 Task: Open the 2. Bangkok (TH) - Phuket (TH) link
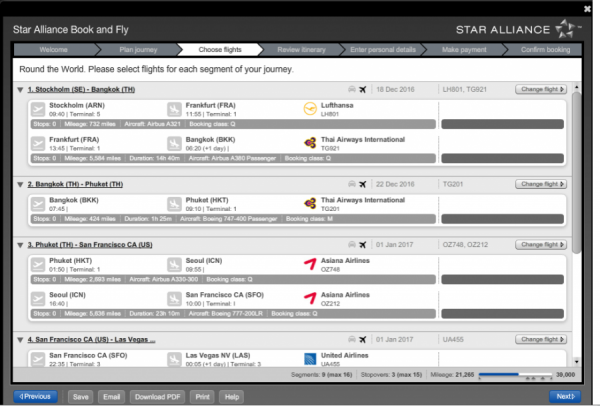click(75, 184)
